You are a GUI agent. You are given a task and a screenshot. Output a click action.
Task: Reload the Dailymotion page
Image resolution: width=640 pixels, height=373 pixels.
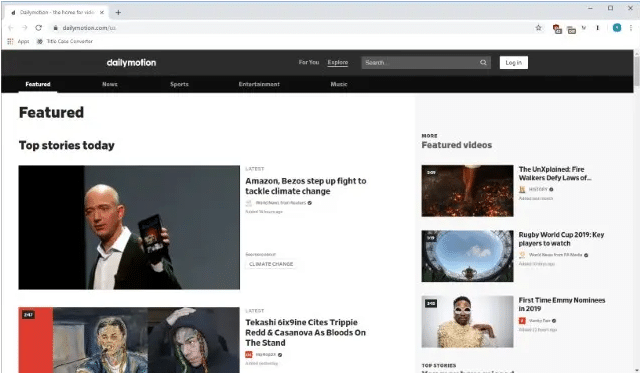[x=38, y=28]
